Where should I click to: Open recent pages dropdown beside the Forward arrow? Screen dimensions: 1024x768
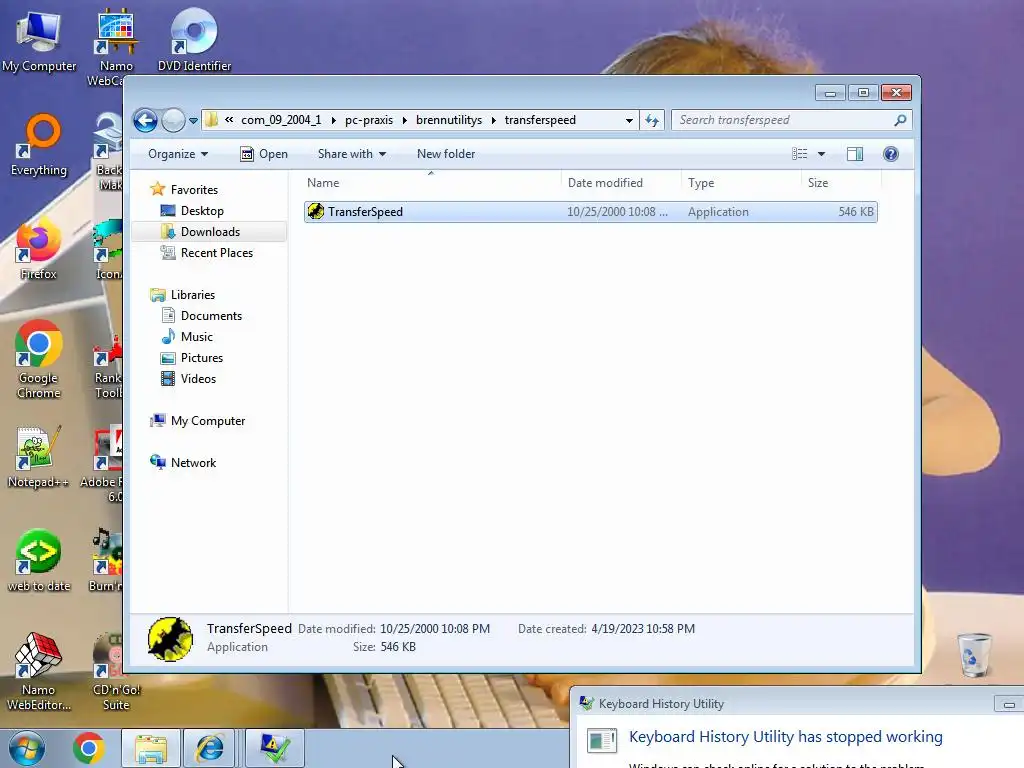(193, 121)
